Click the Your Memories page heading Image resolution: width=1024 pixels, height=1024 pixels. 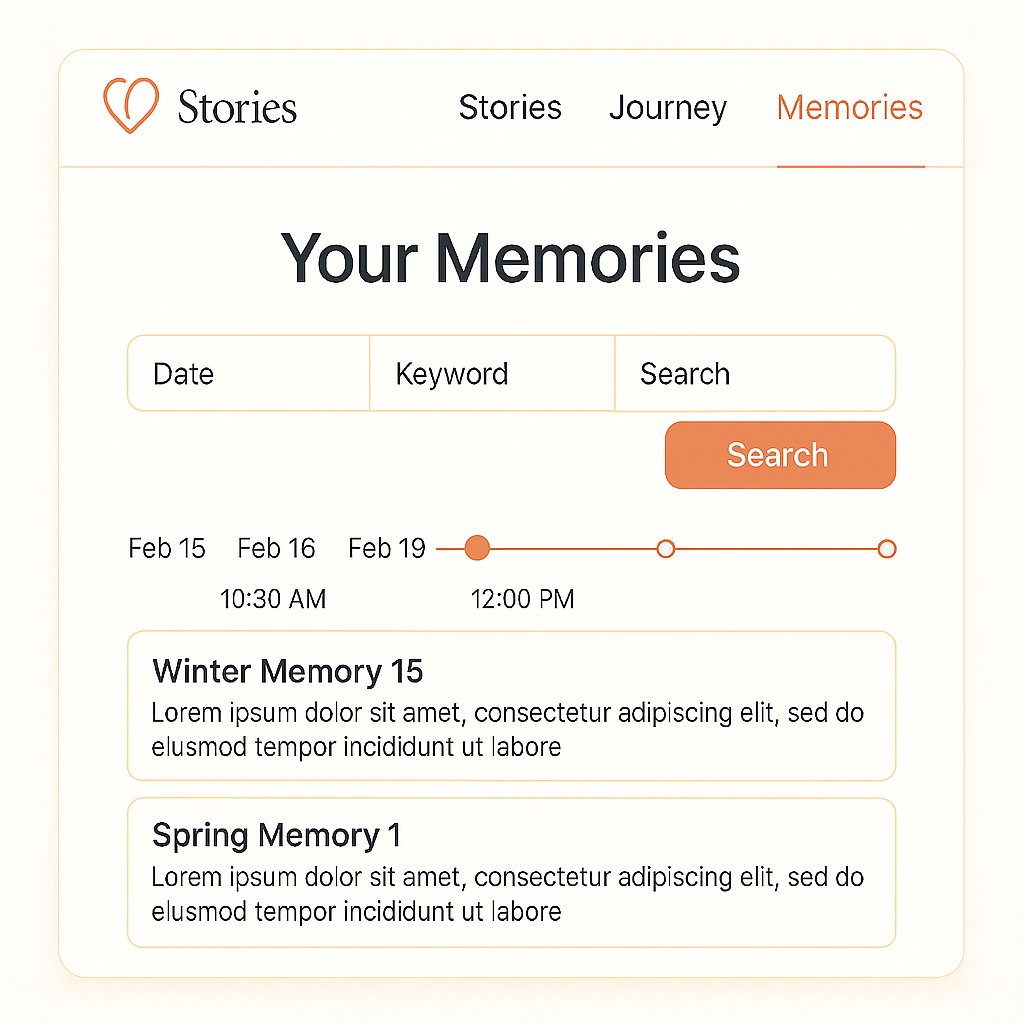coord(511,258)
